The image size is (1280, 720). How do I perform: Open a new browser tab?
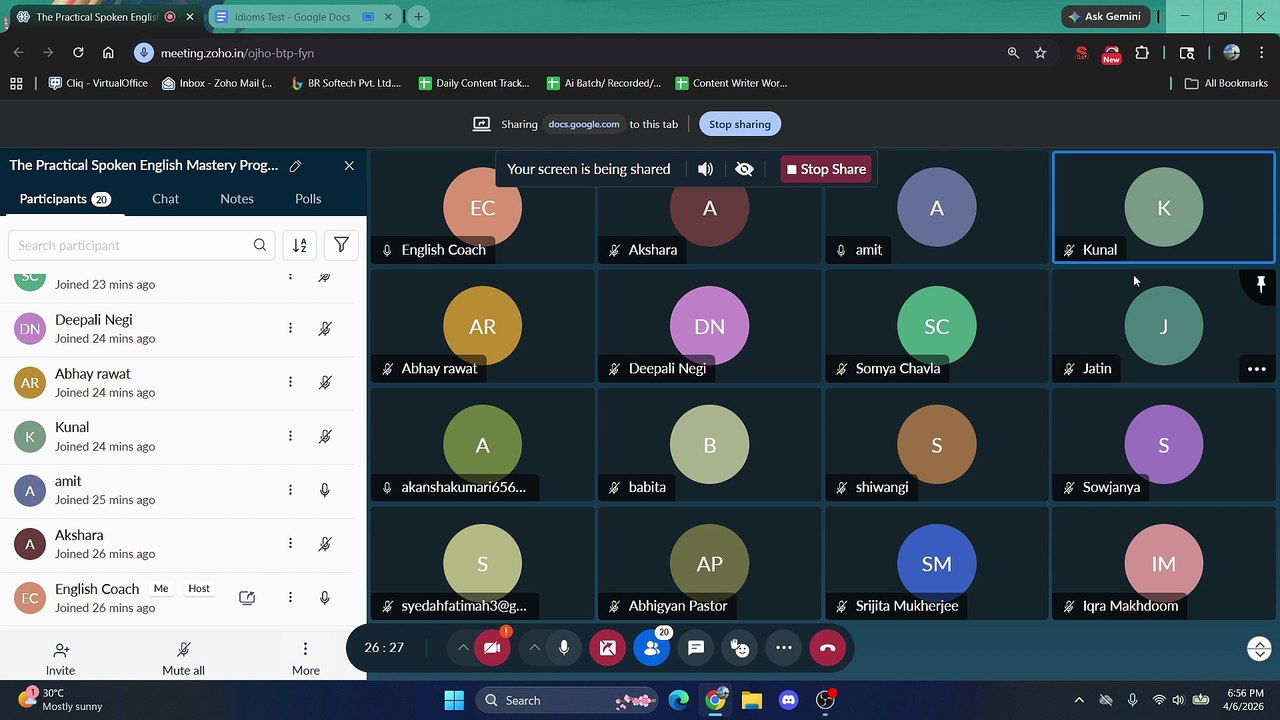click(x=418, y=17)
